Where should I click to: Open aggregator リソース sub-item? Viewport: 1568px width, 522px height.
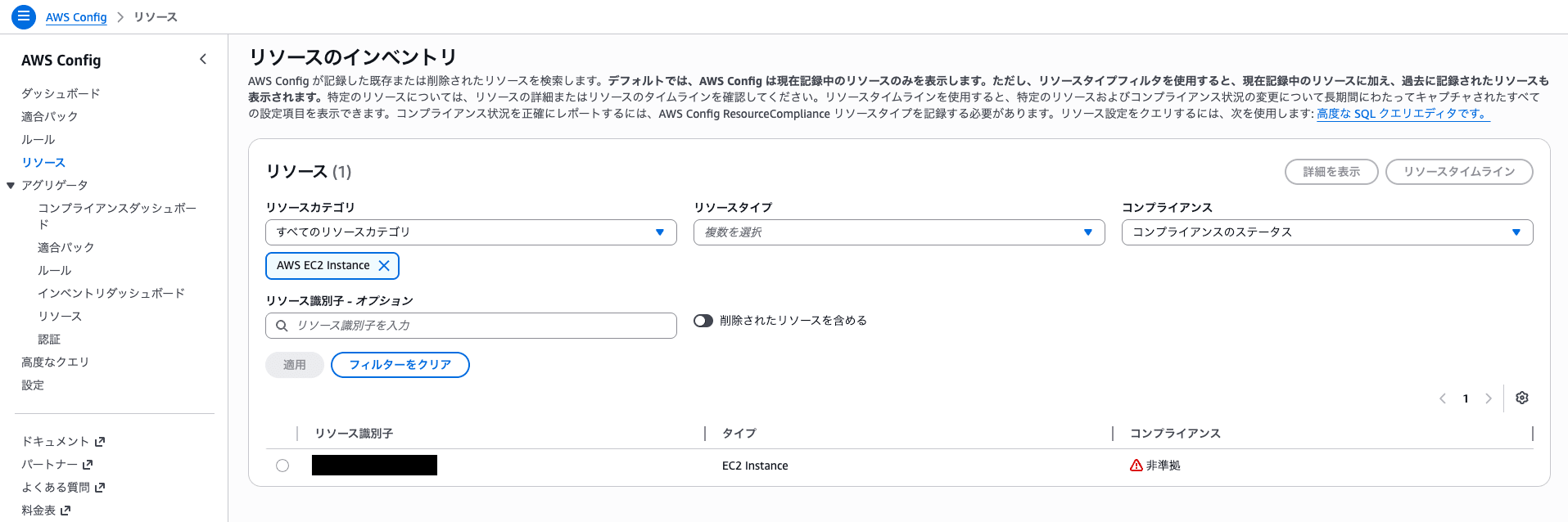coord(60,316)
